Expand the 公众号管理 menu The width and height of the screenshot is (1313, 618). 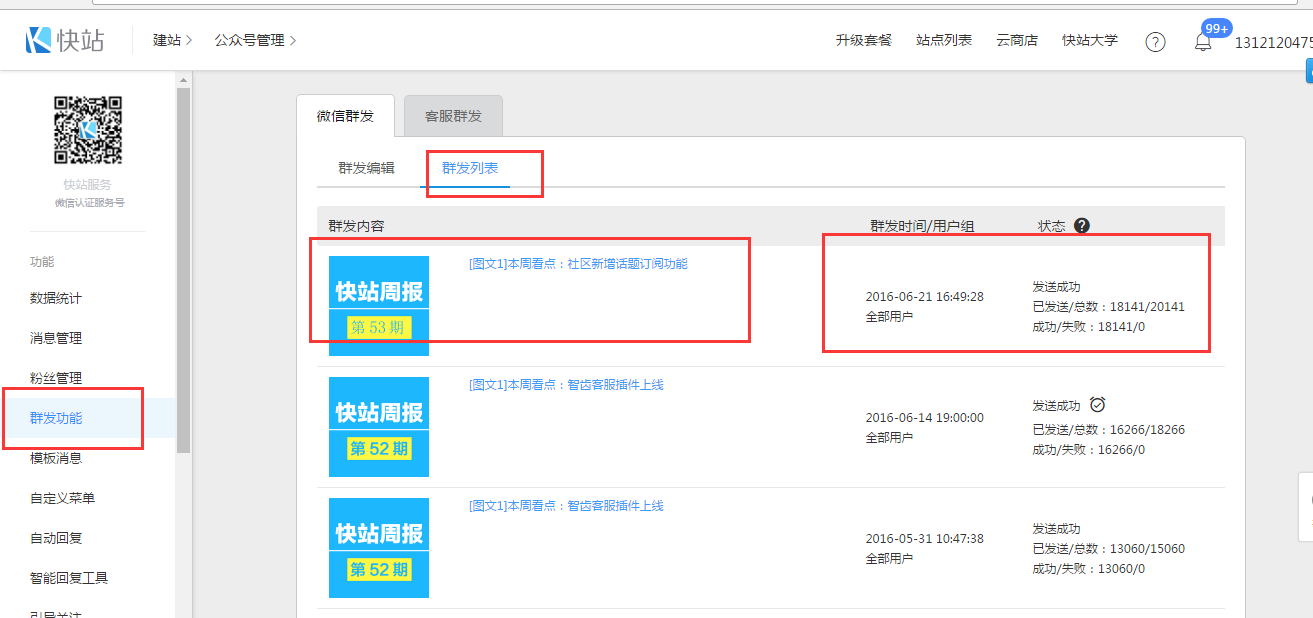[x=255, y=40]
